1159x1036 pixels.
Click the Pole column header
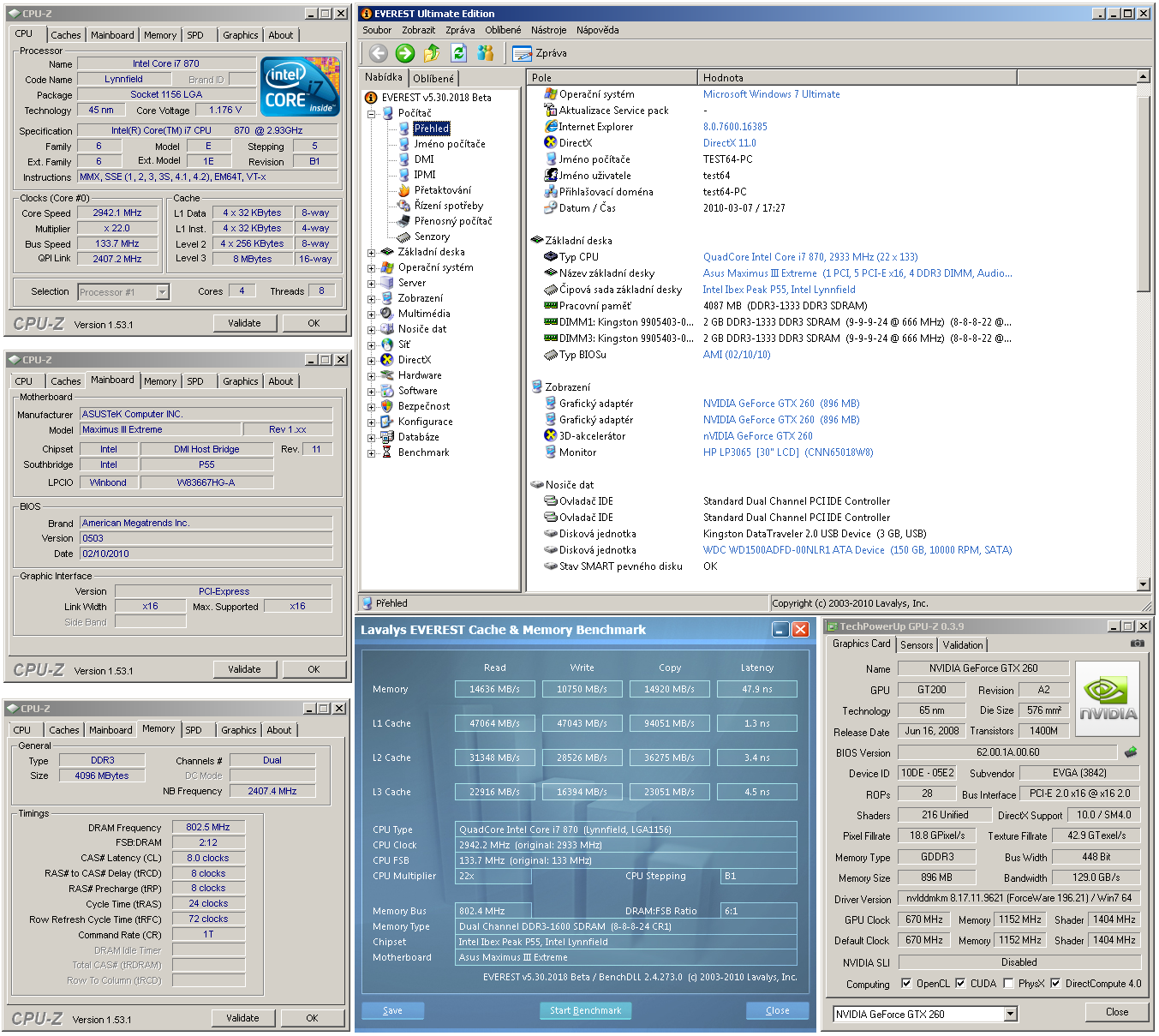(x=612, y=77)
